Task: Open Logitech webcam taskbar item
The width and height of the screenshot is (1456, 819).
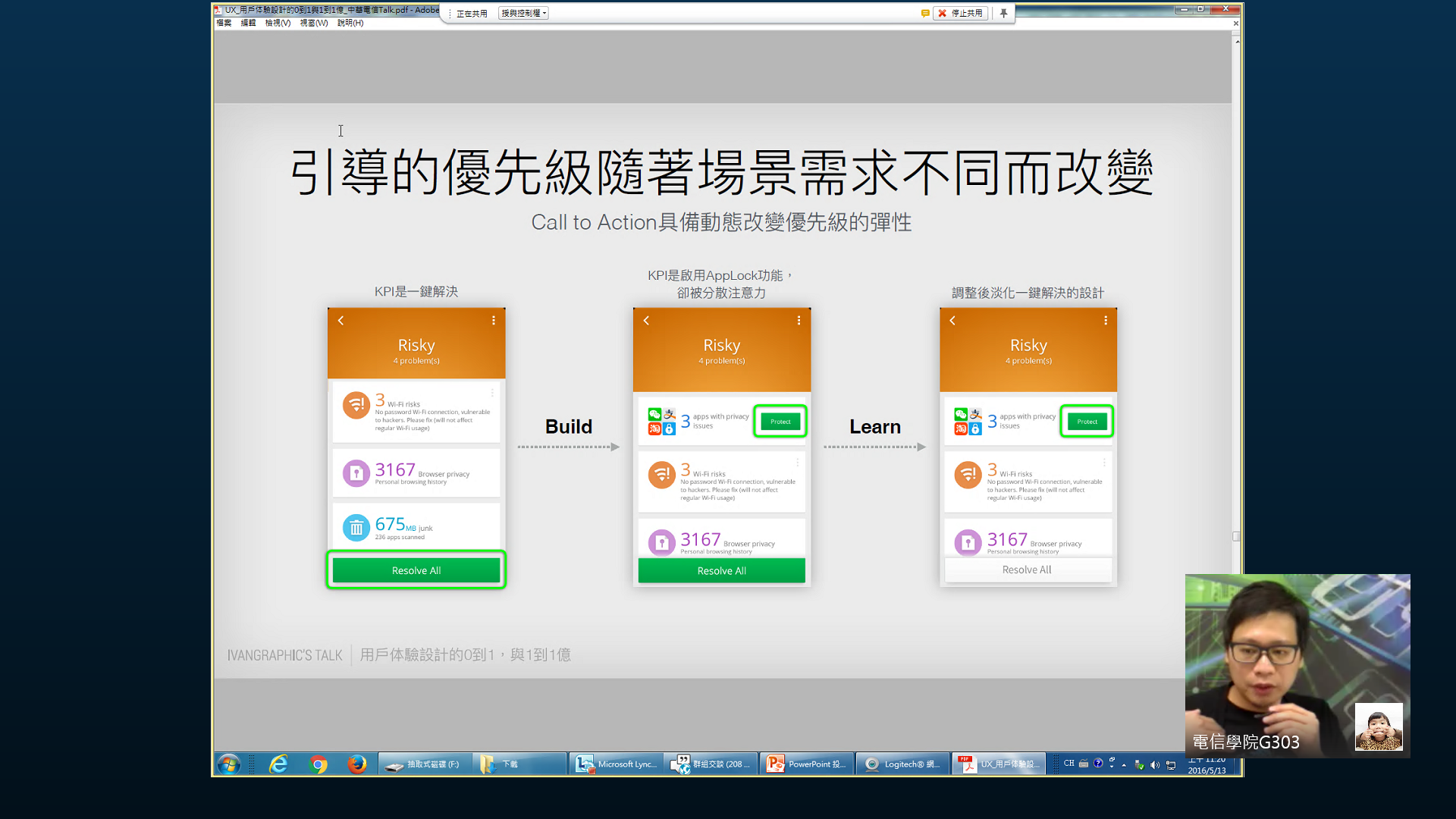Action: (902, 764)
